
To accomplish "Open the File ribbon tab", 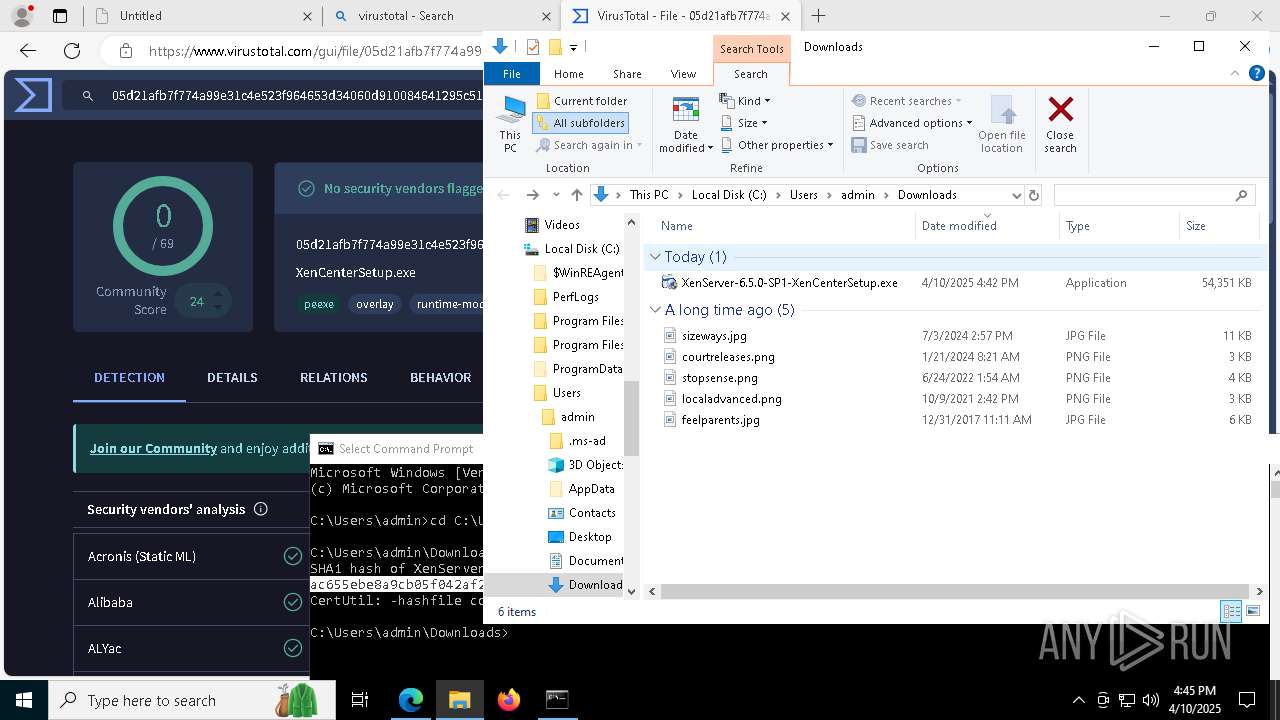I will click(x=512, y=74).
